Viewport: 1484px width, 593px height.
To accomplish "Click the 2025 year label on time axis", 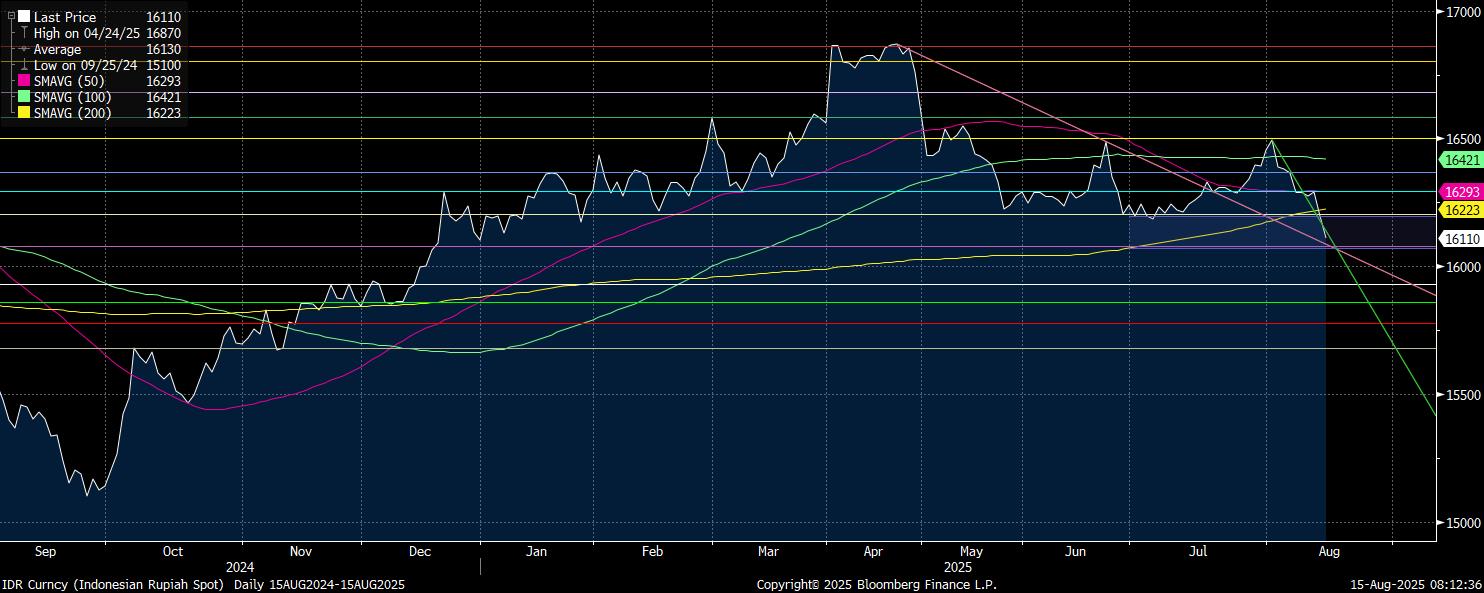I will click(x=957, y=567).
